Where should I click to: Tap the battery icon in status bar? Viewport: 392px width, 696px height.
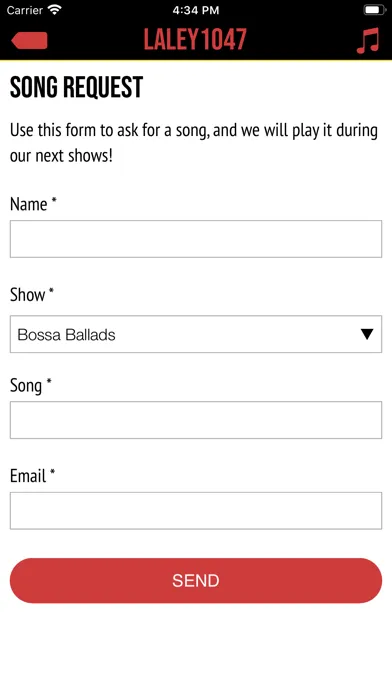tap(375, 10)
